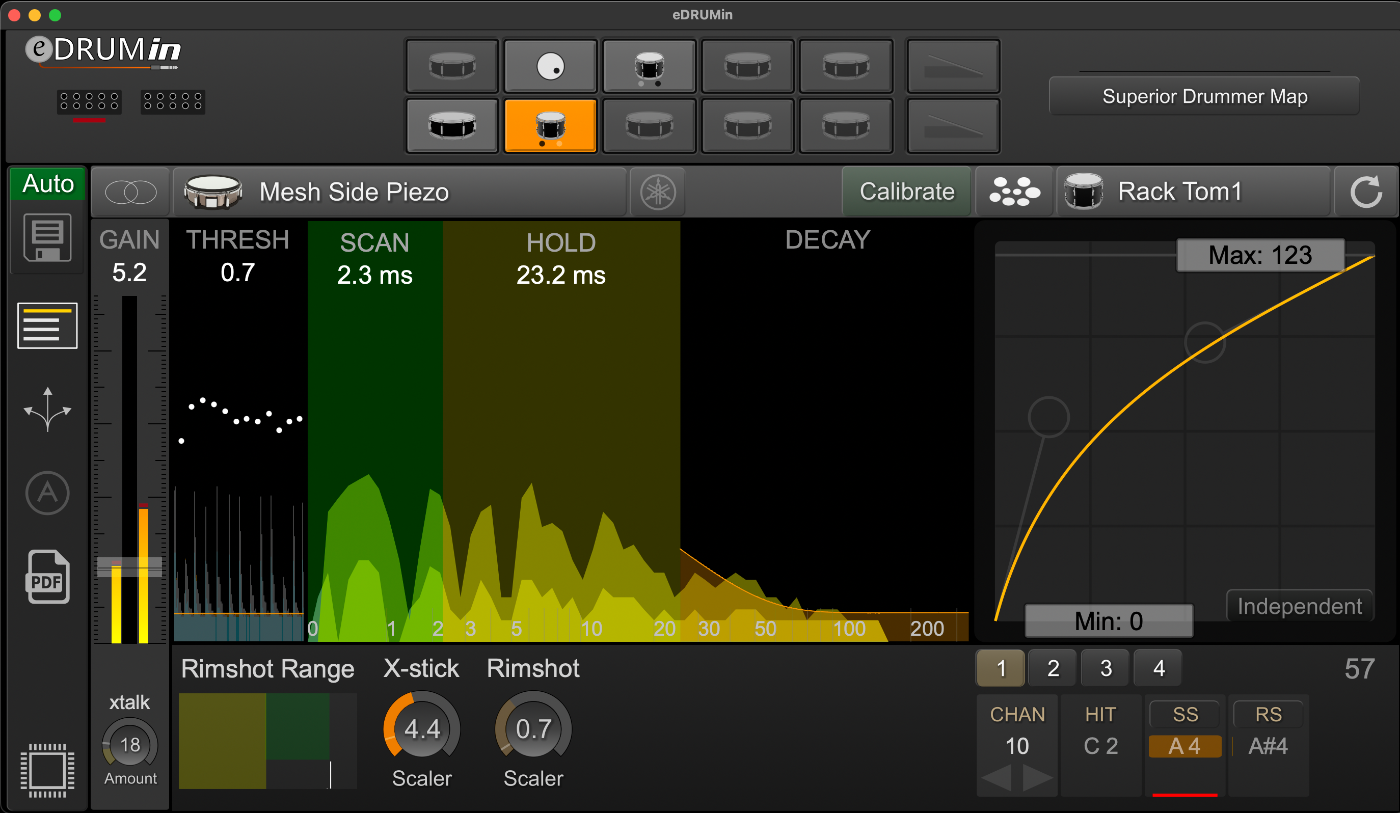The width and height of the screenshot is (1400, 813).
Task: Switch to note tab 4
Action: [1157, 668]
